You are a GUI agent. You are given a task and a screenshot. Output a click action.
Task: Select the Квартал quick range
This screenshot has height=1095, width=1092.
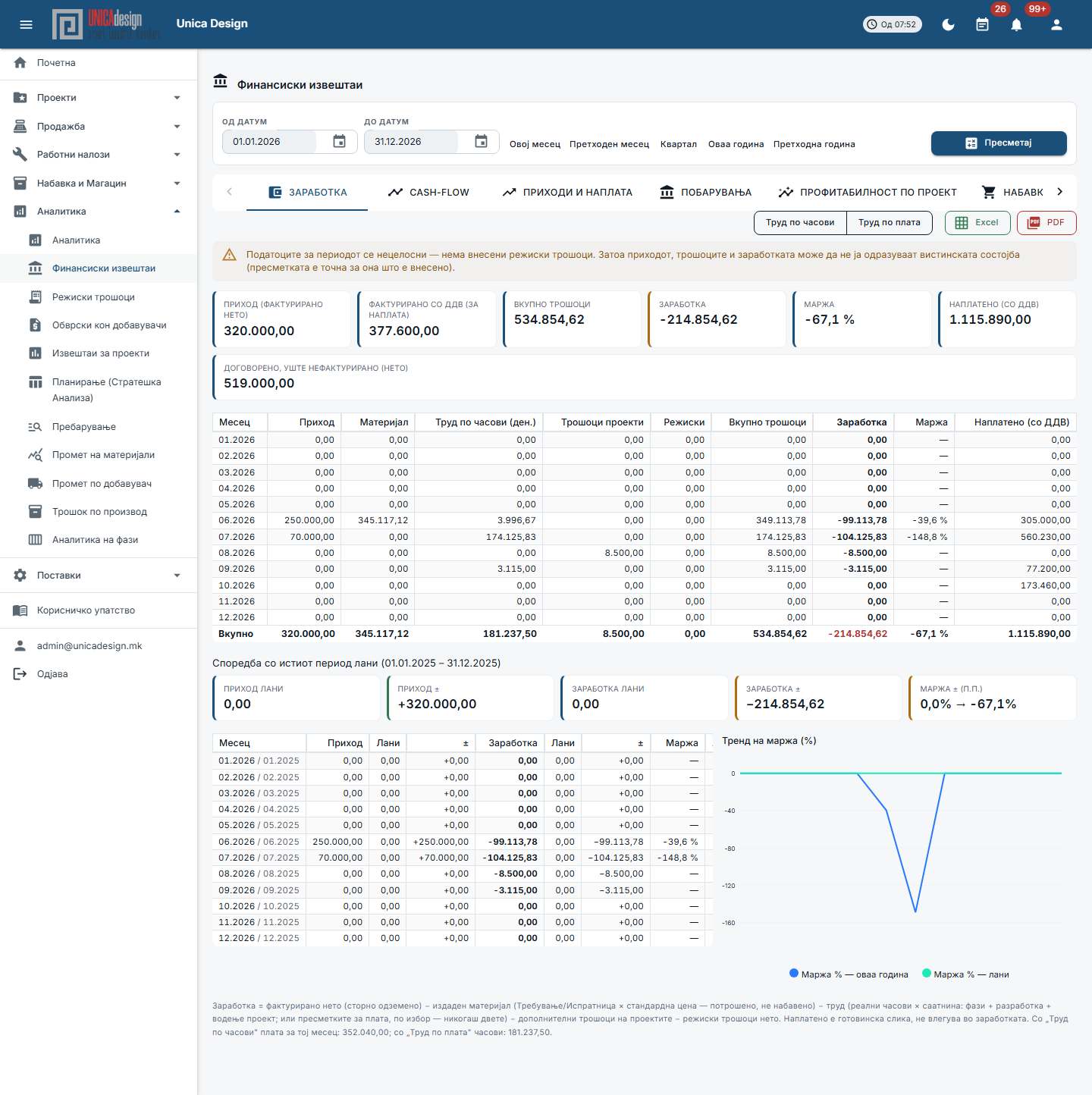678,144
